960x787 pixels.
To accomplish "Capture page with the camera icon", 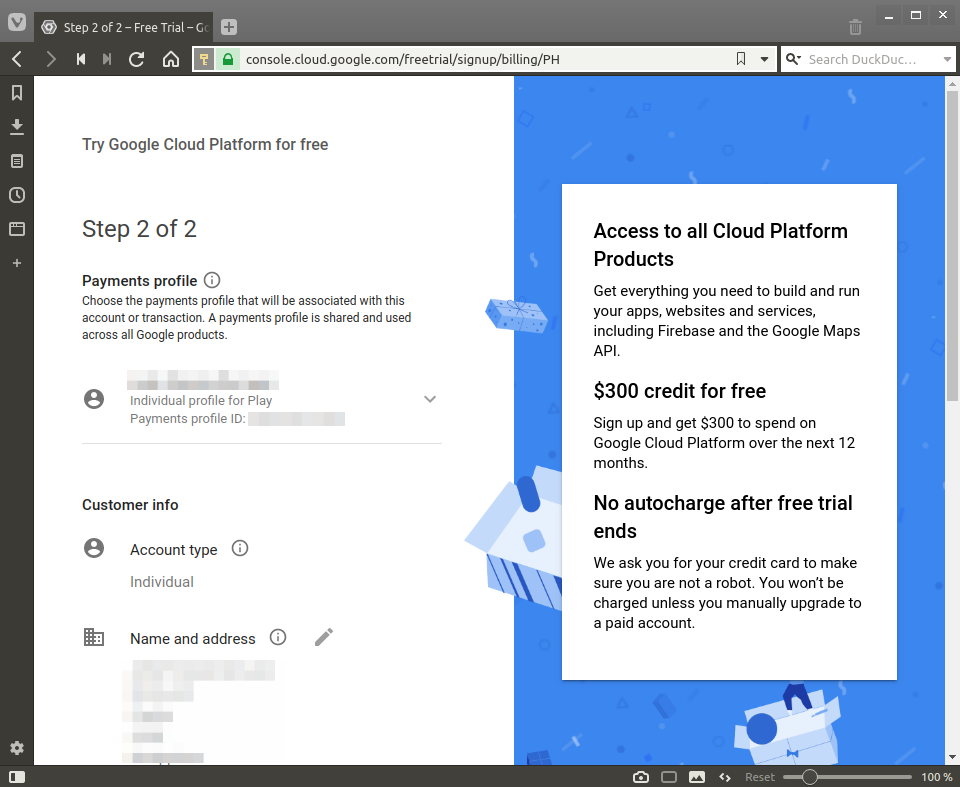I will (641, 777).
